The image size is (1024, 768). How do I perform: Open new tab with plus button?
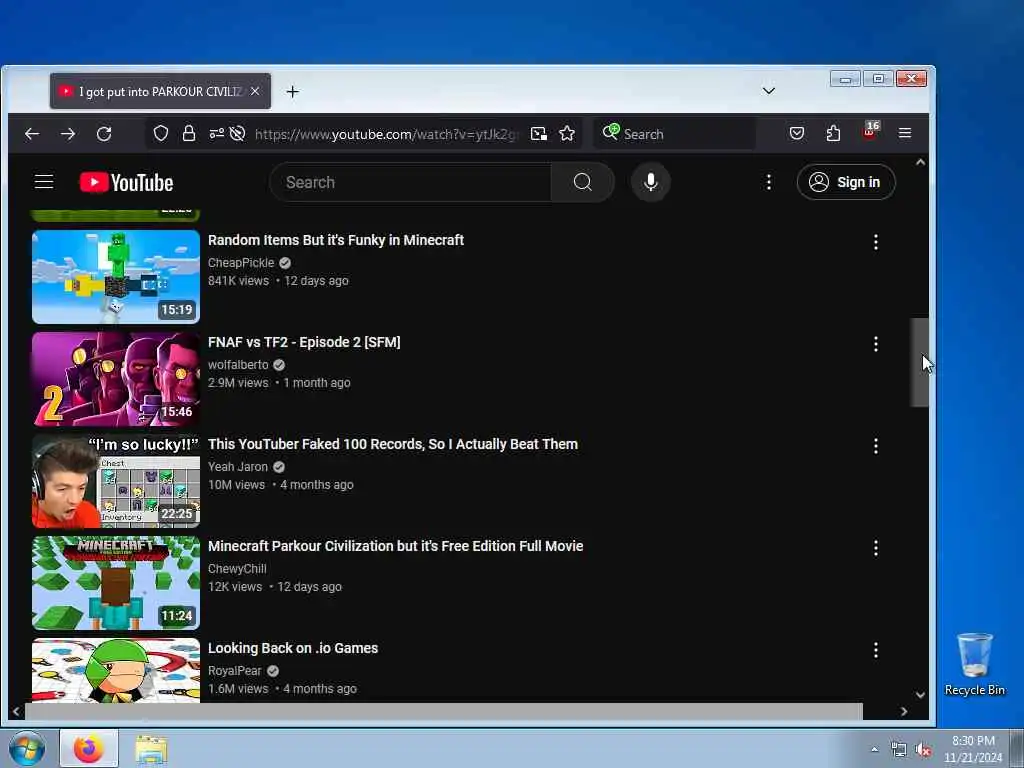click(x=293, y=92)
